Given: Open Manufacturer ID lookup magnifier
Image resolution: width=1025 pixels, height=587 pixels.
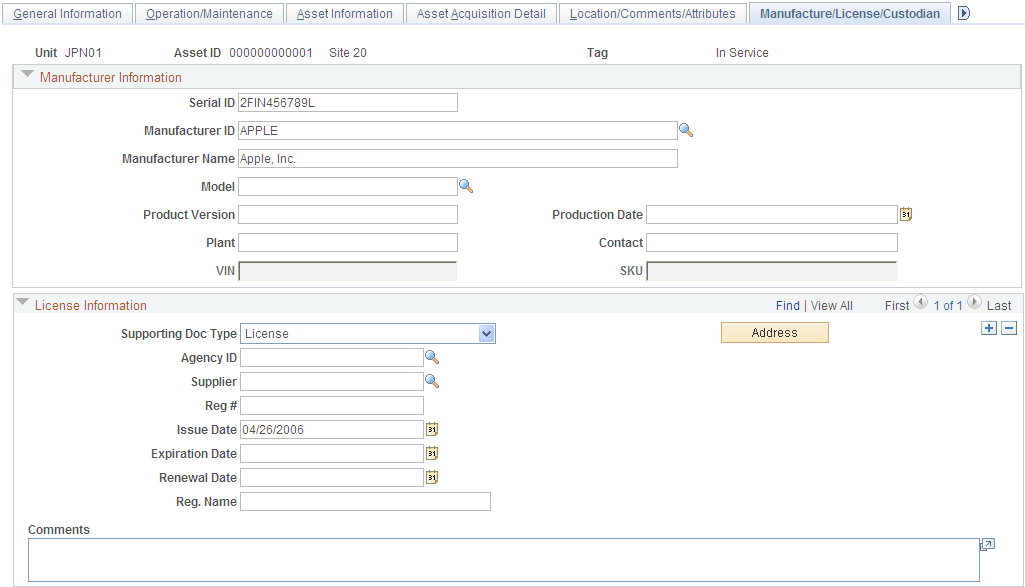Looking at the screenshot, I should coord(686,131).
